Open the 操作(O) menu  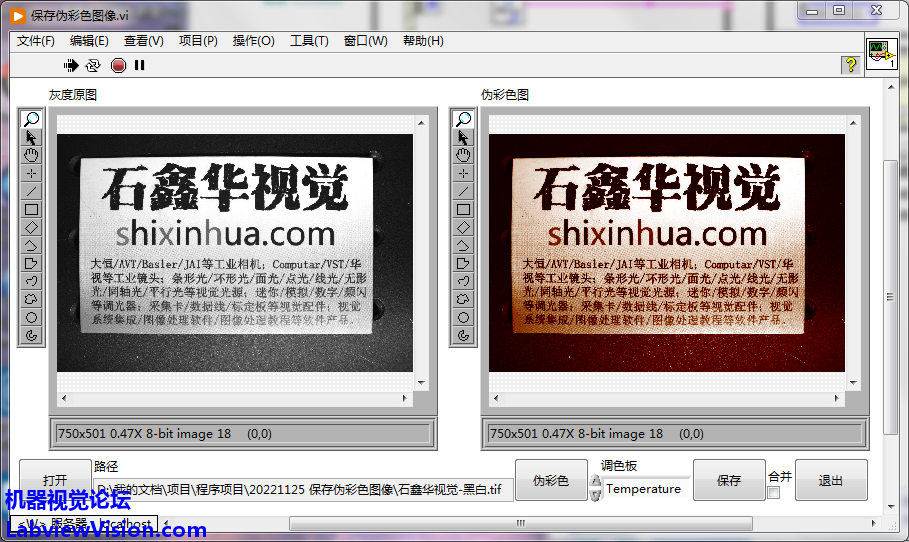tap(253, 41)
